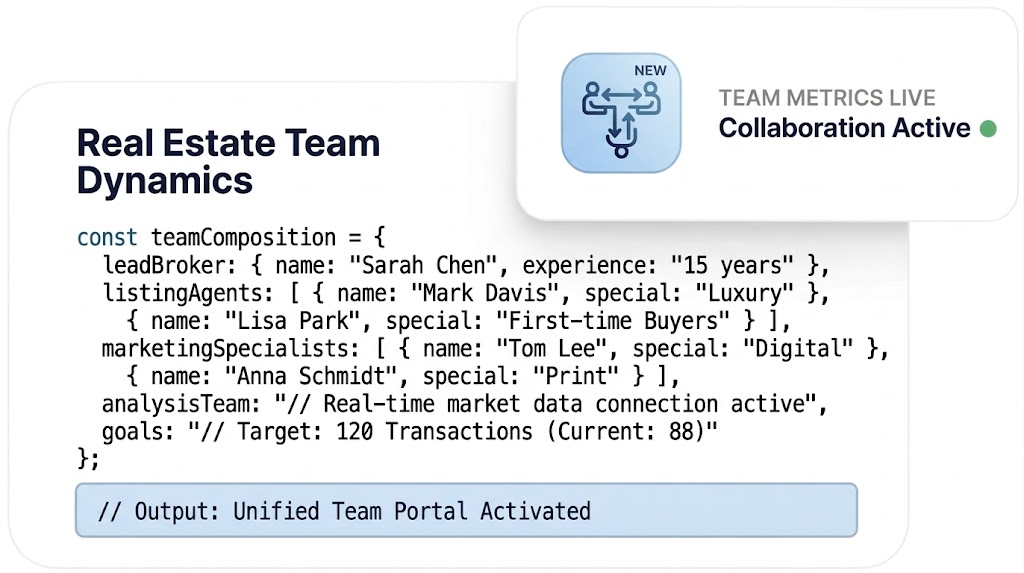The image size is (1024, 573).
Task: Select the Collaboration Active status text
Action: point(844,128)
